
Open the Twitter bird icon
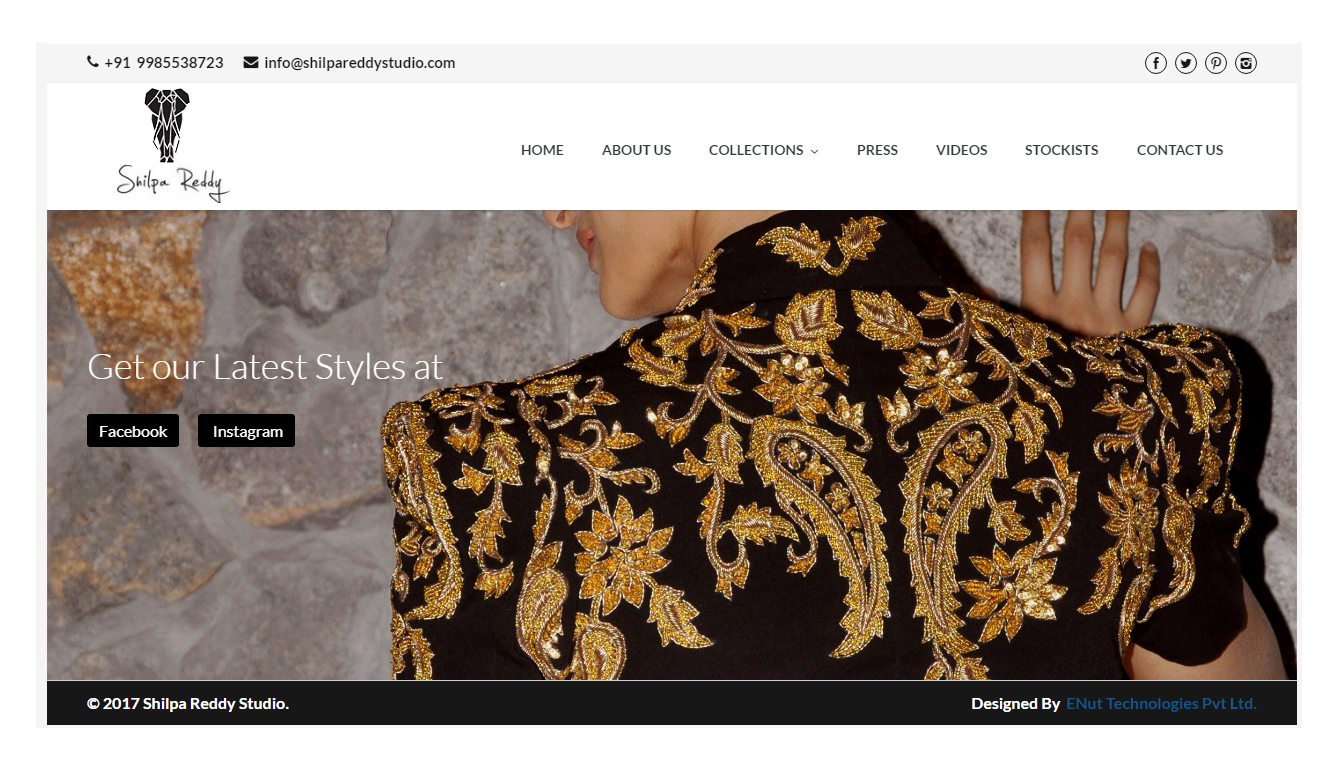[x=1185, y=63]
